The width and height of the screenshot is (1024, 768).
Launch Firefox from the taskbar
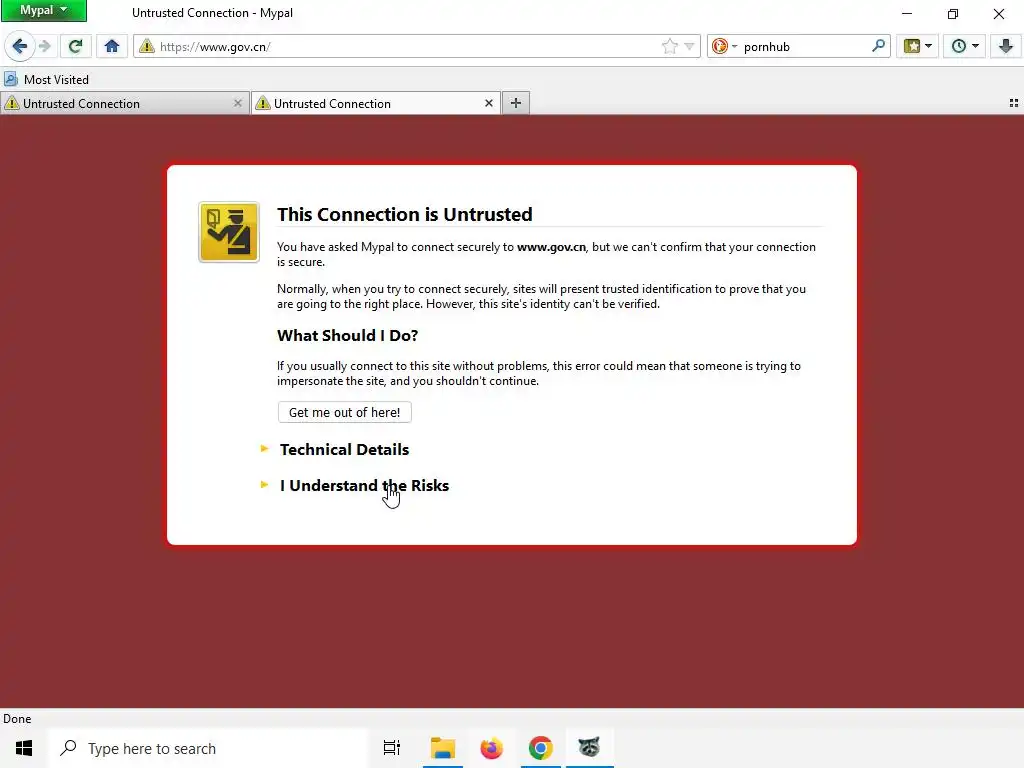point(492,748)
